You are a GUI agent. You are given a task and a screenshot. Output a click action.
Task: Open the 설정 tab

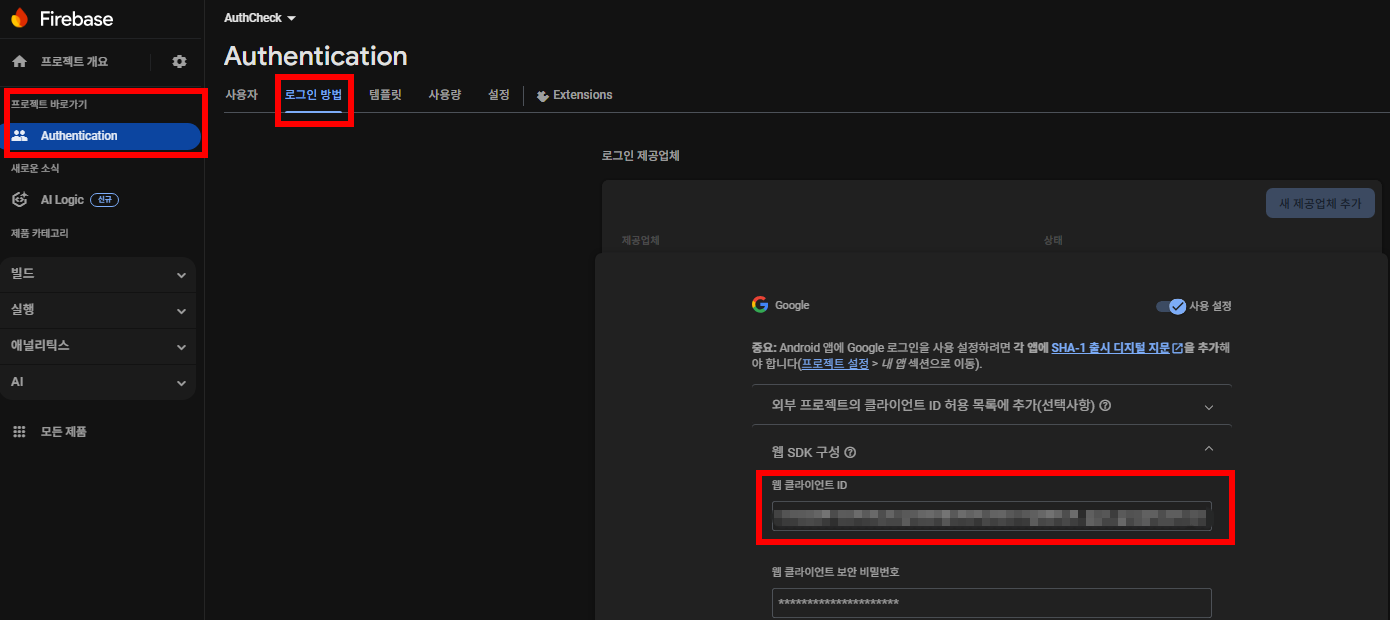point(499,95)
